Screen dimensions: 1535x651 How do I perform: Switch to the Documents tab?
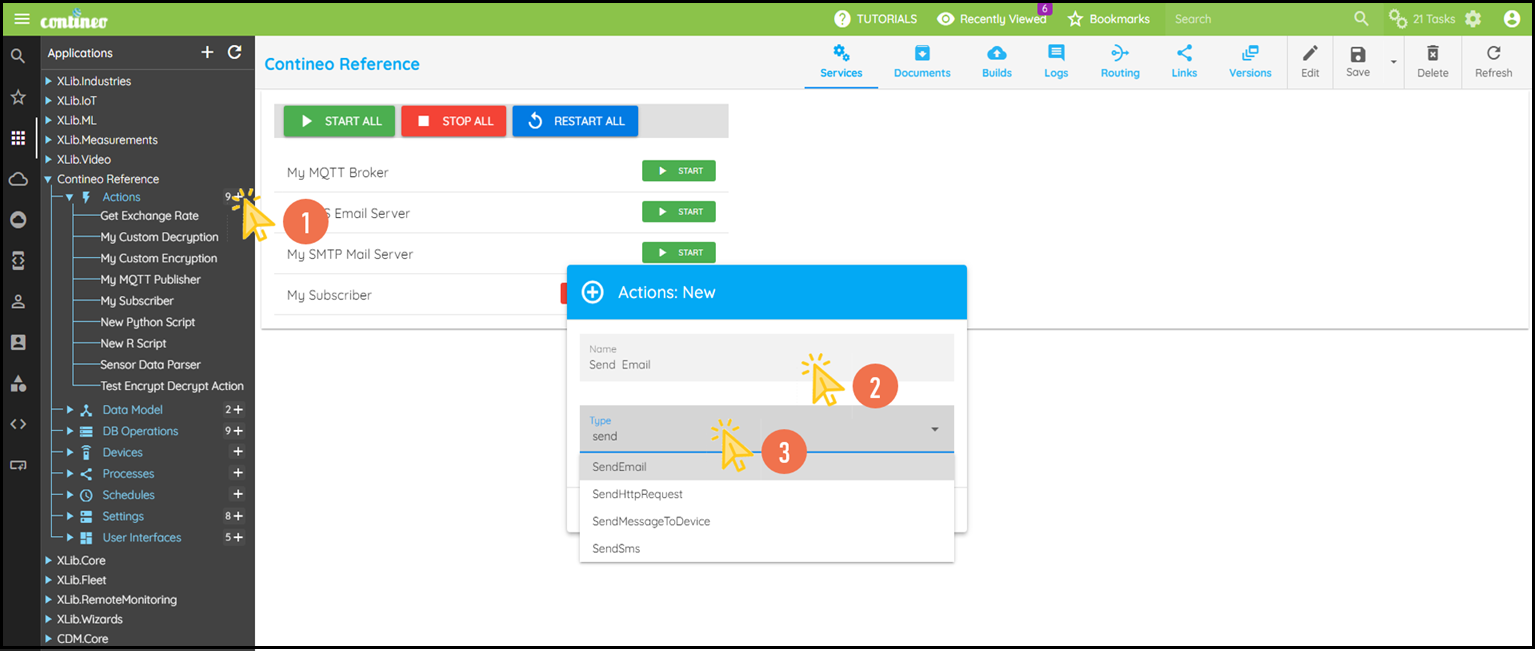[x=921, y=58]
